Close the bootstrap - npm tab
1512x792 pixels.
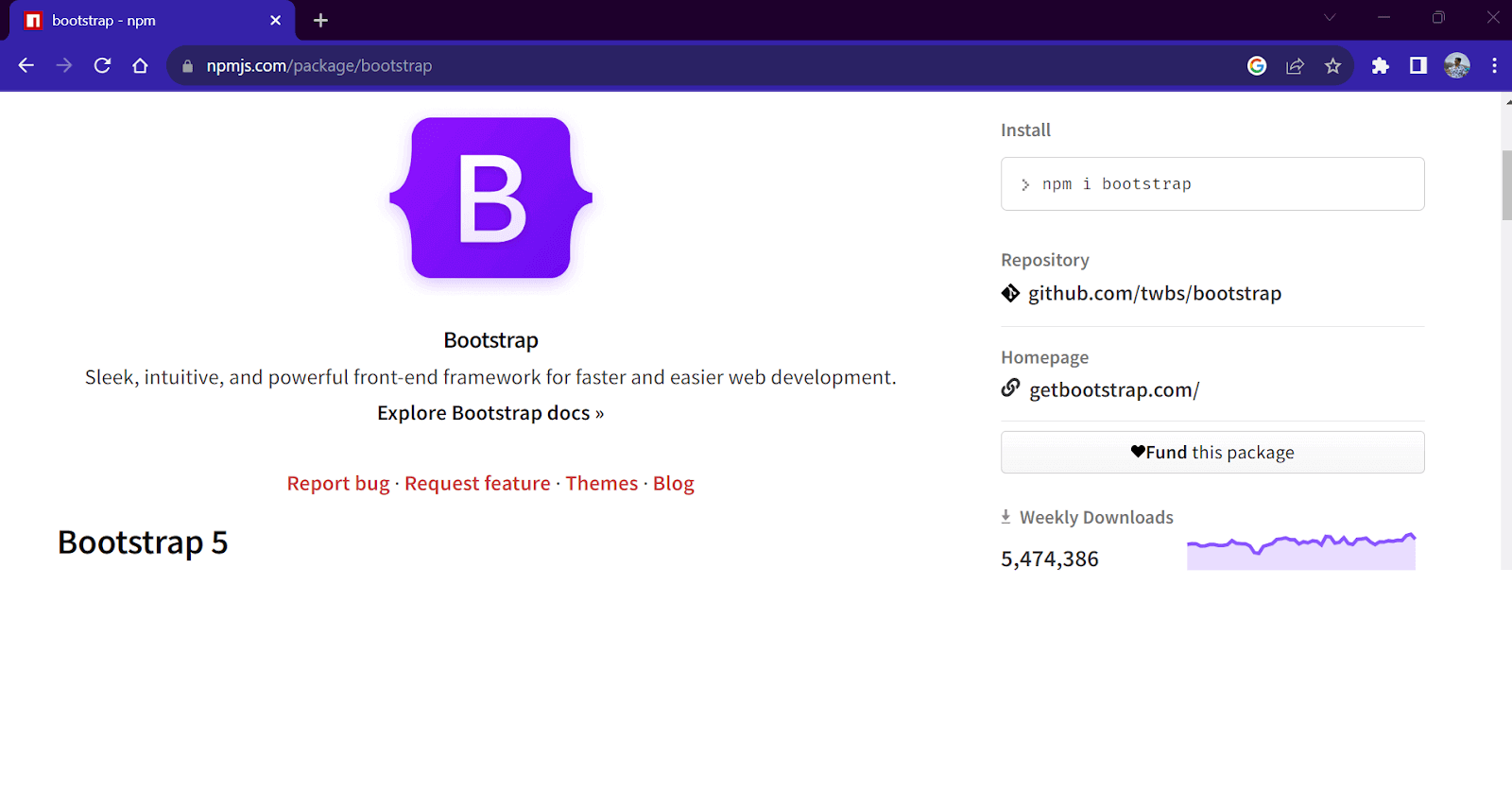[x=275, y=20]
